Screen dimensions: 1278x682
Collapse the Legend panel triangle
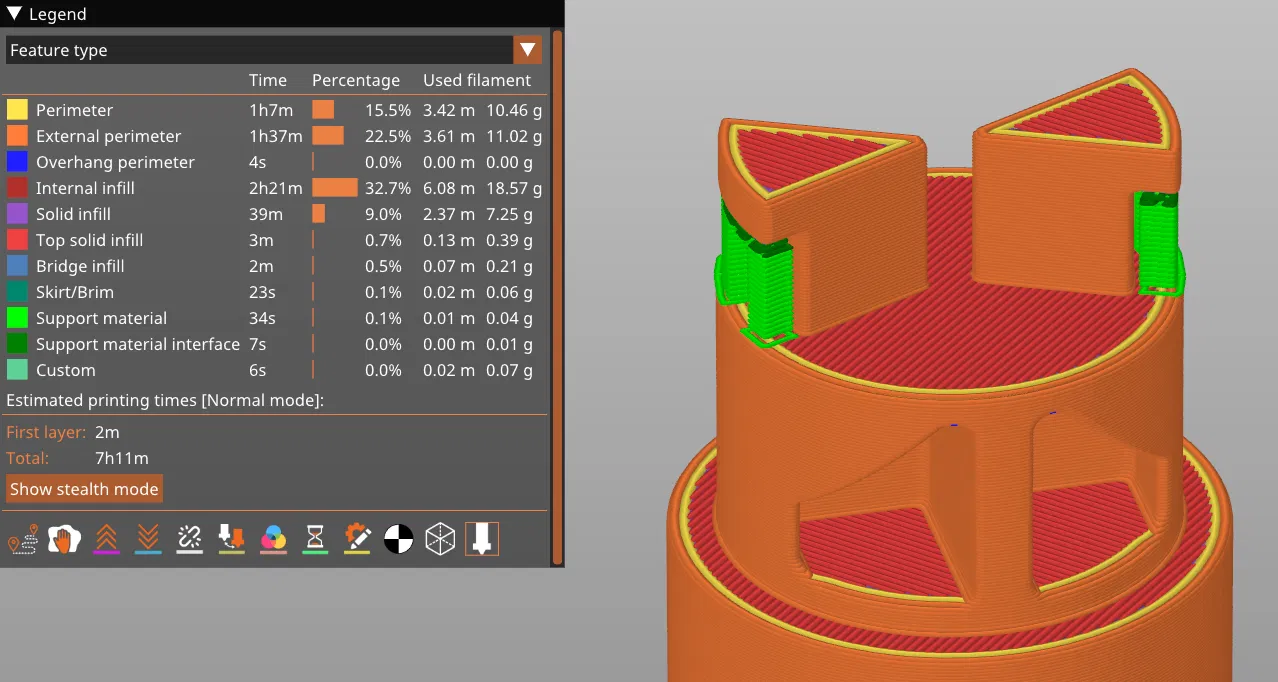(x=14, y=14)
